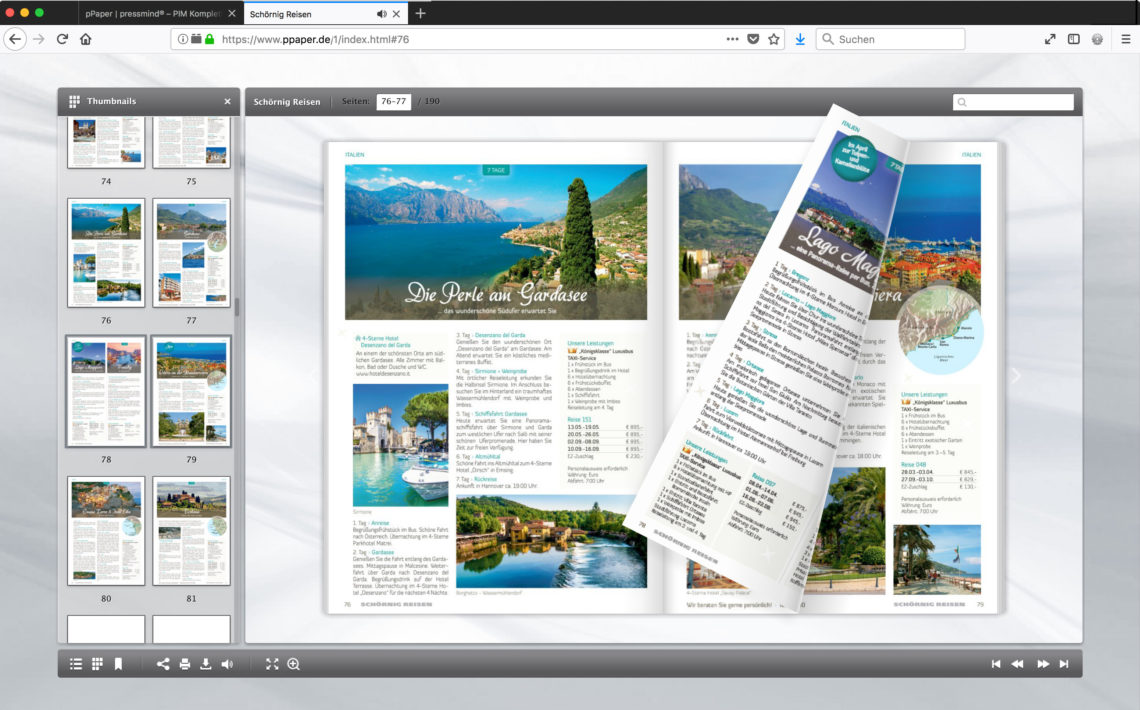This screenshot has width=1140, height=710.
Task: Toggle the browser sidebar icon
Action: pyautogui.click(x=1074, y=39)
